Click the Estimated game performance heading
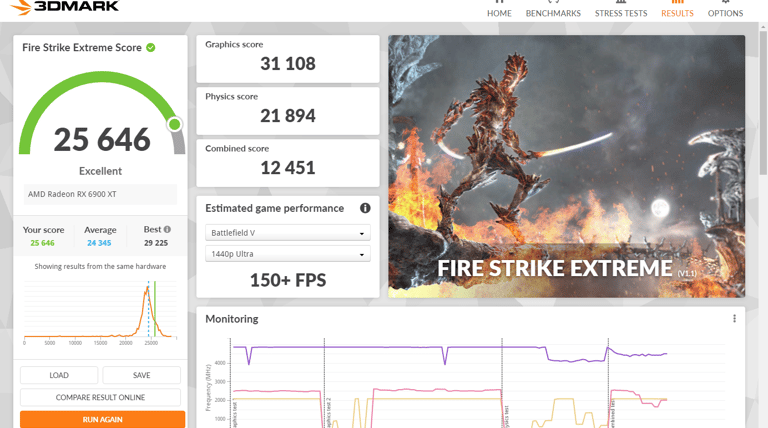 pos(274,208)
